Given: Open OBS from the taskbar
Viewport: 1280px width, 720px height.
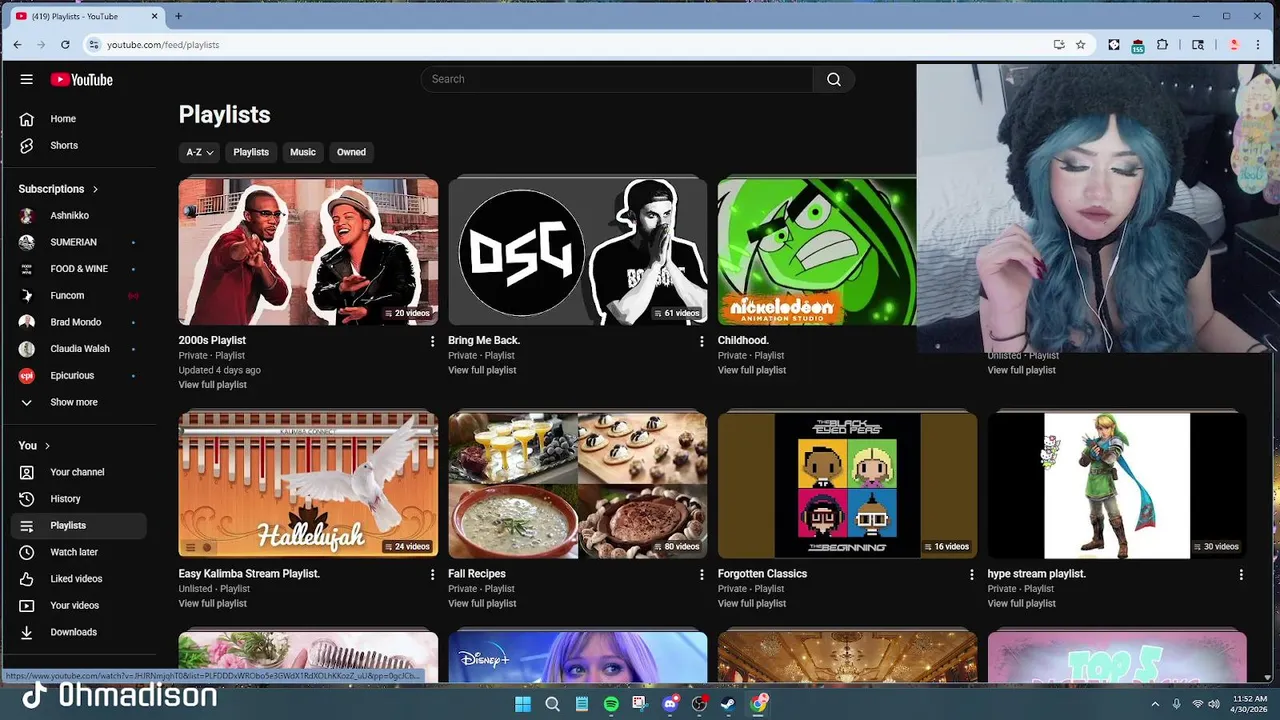Looking at the screenshot, I should click(699, 704).
